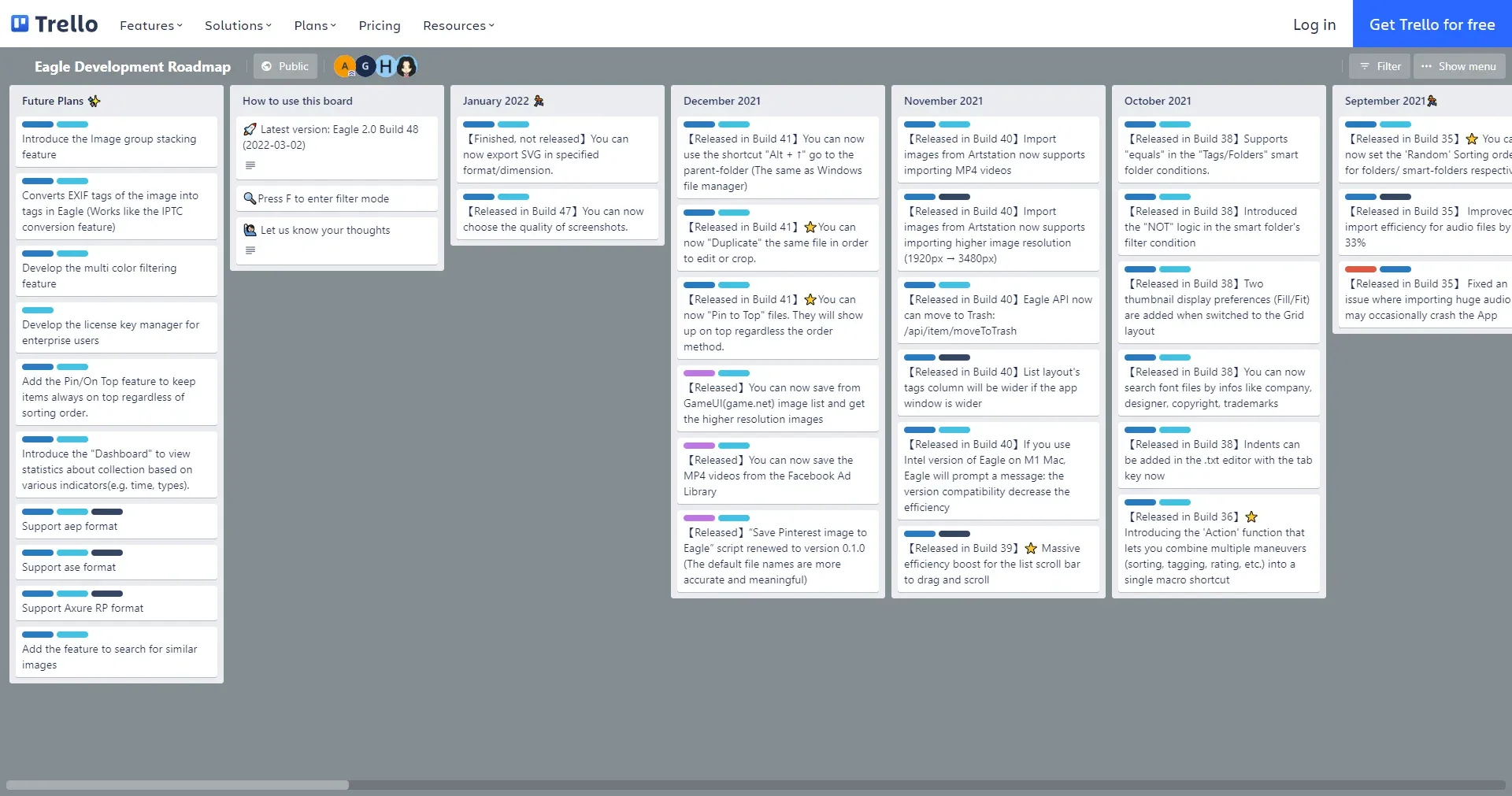Open Converts EXIF tags card
The image size is (1512, 796).
117,206
